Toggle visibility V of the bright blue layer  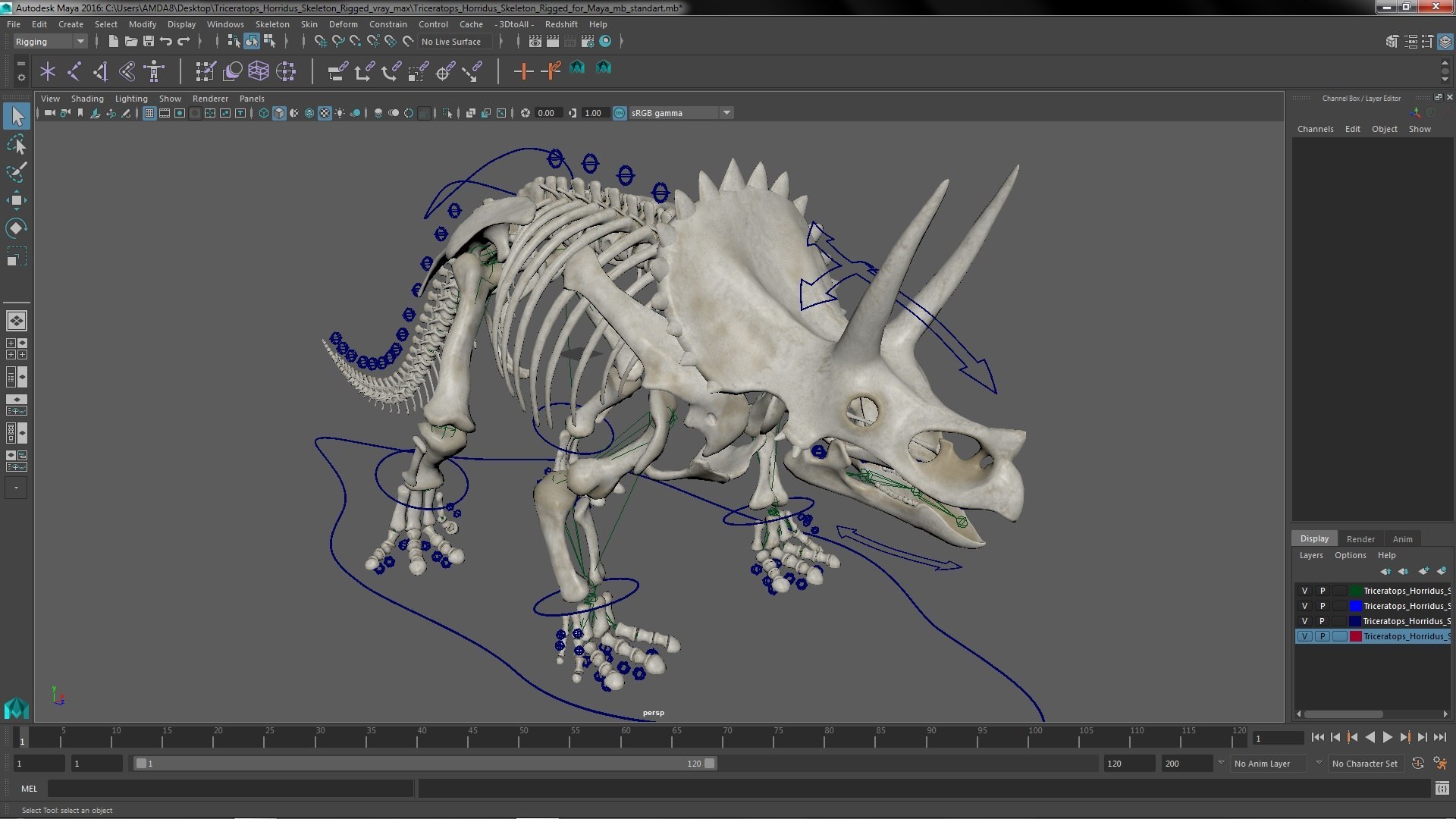(x=1304, y=606)
